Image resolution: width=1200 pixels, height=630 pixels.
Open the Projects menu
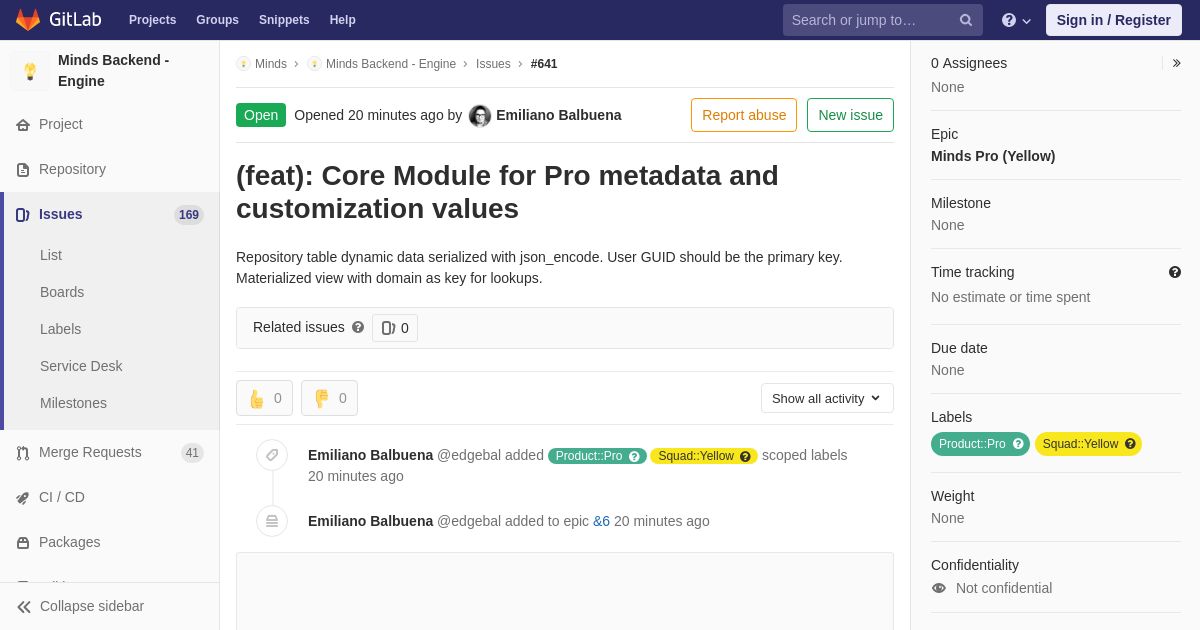152,20
